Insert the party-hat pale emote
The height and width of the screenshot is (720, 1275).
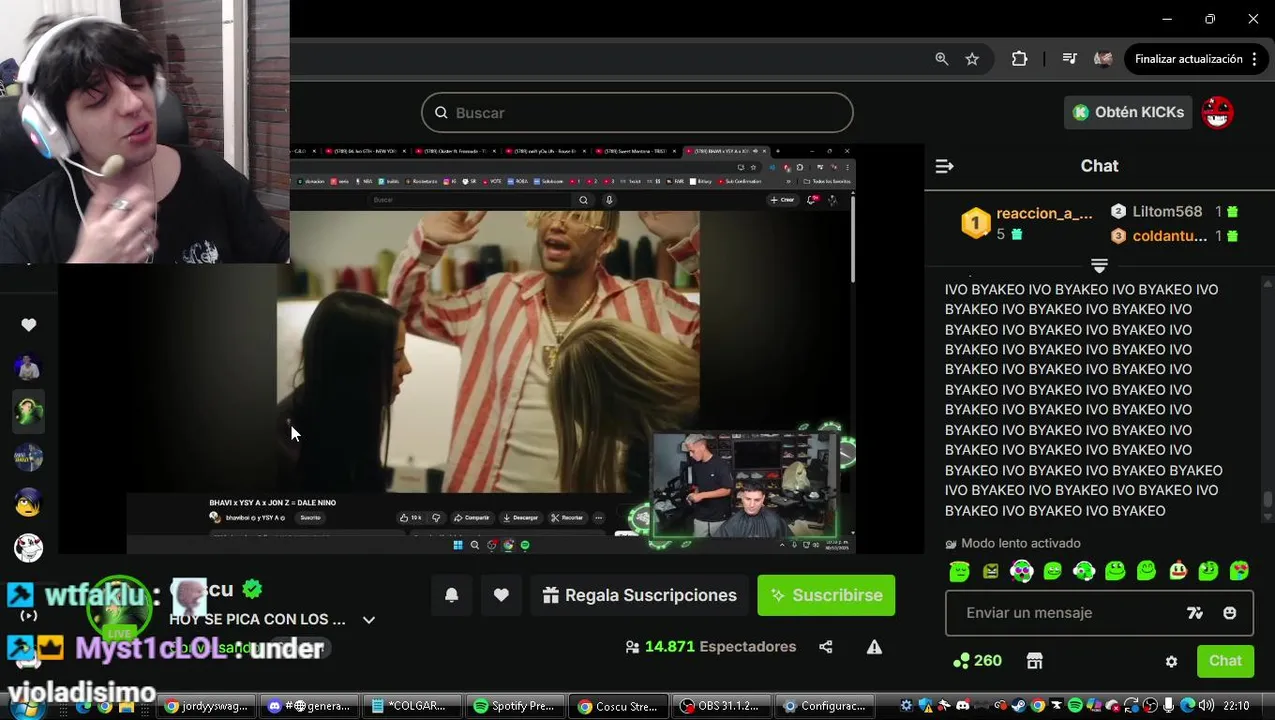click(x=1178, y=571)
